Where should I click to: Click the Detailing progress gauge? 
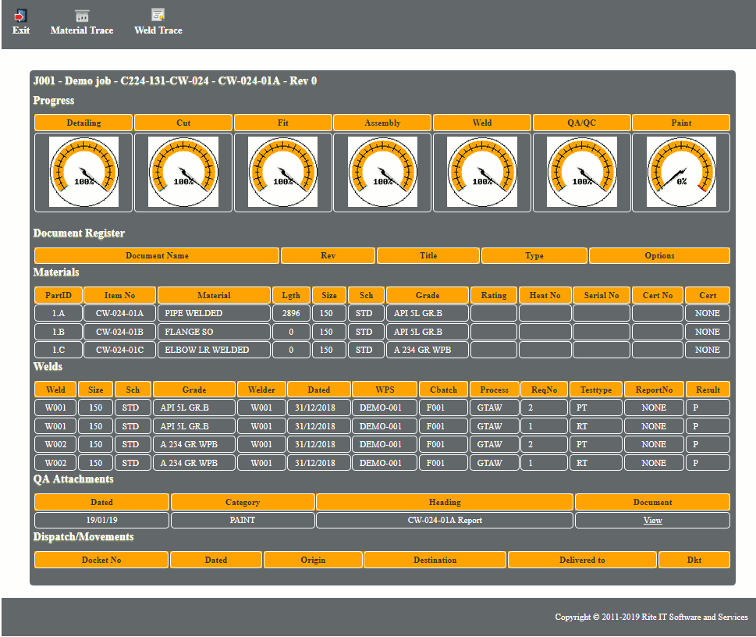84,172
